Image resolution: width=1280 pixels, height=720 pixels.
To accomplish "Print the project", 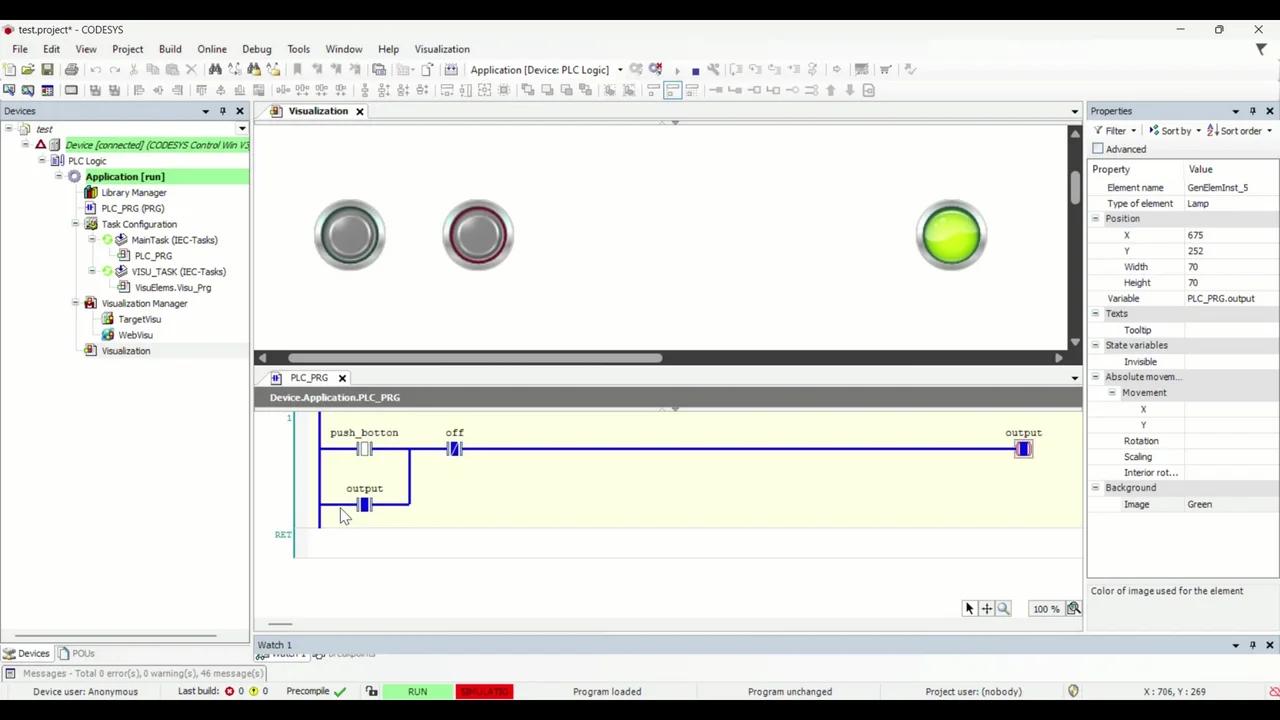I will pos(71,69).
